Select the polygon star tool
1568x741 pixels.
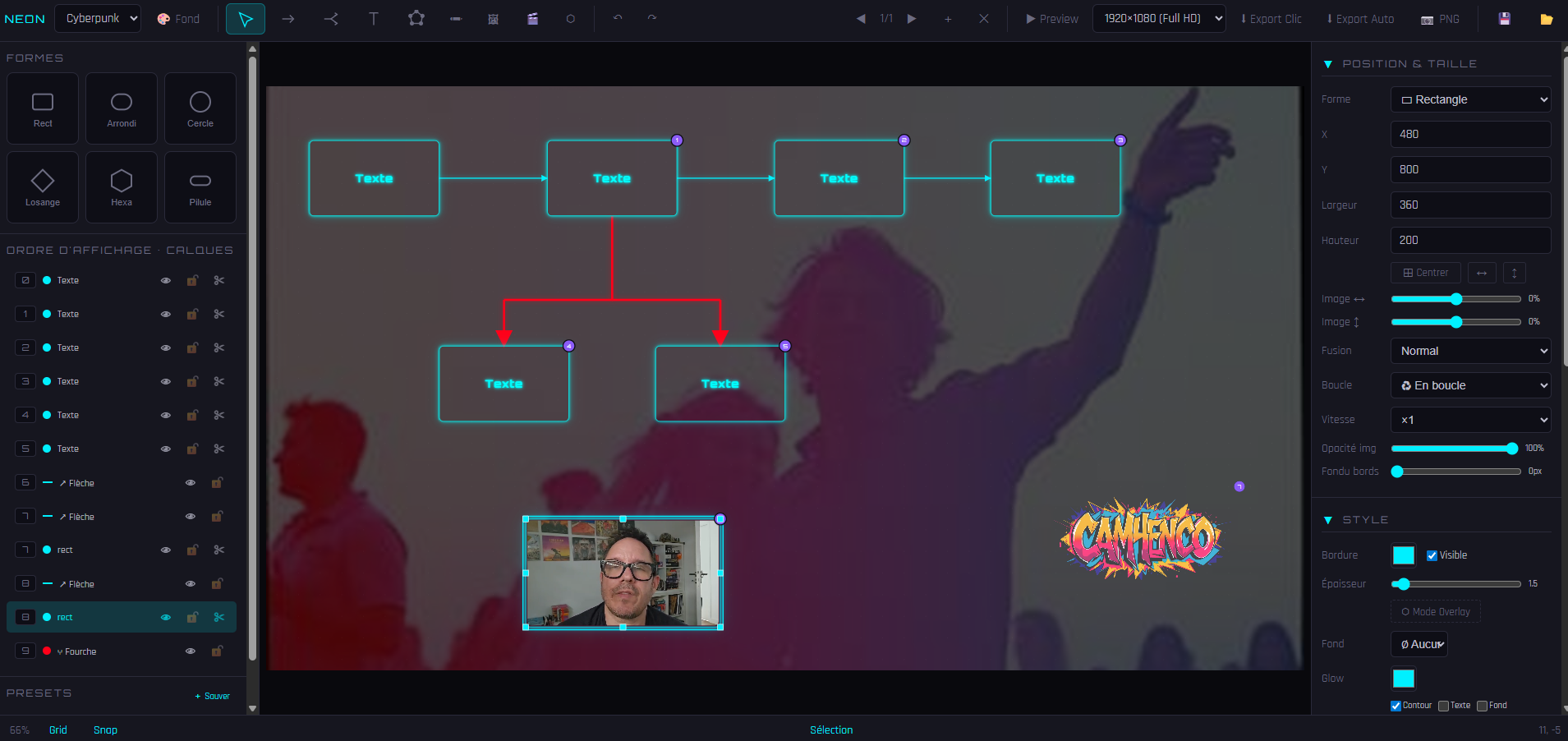(416, 18)
